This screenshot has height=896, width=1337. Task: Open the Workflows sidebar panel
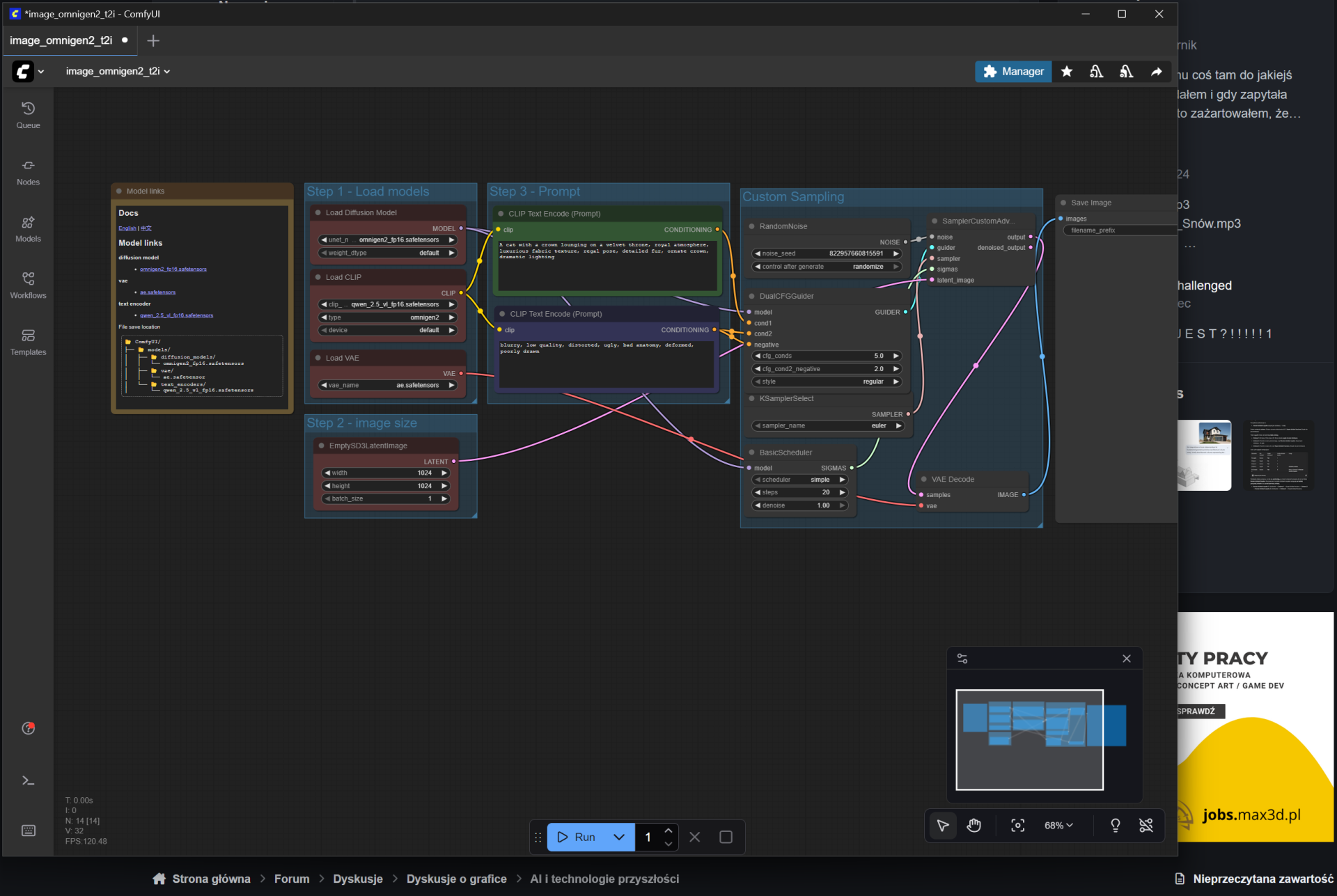tap(28, 285)
